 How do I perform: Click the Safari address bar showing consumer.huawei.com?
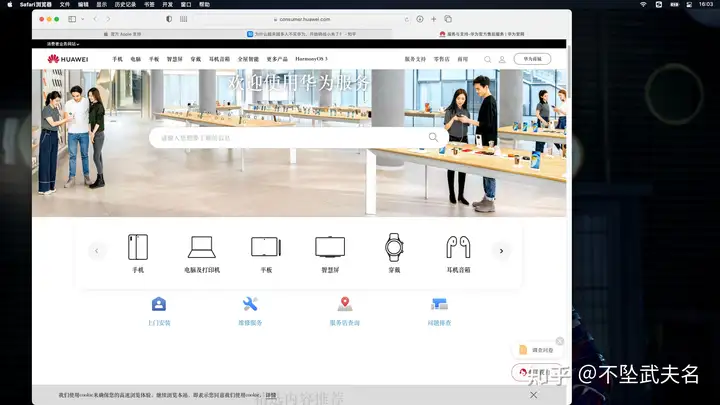(x=302, y=19)
